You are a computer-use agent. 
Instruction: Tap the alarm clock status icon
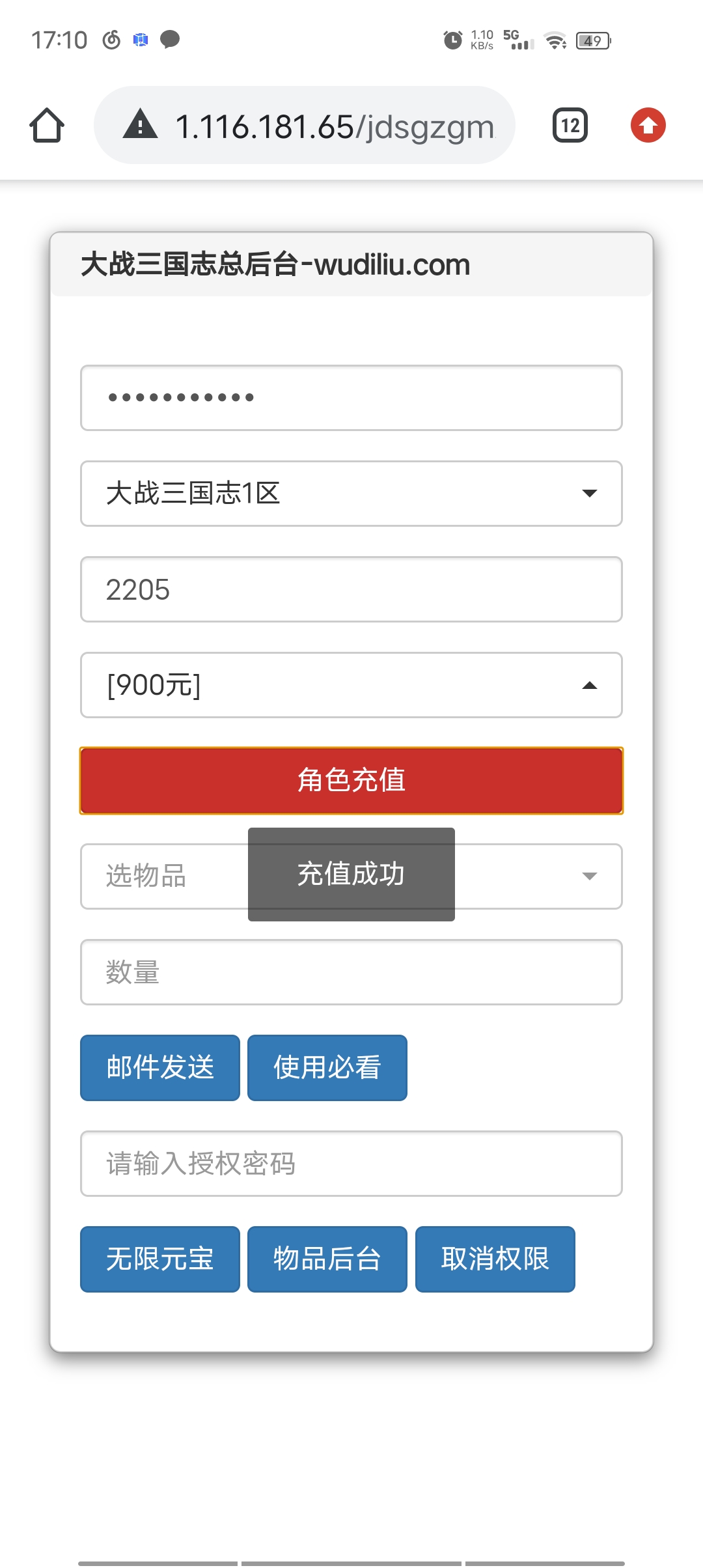pyautogui.click(x=452, y=40)
